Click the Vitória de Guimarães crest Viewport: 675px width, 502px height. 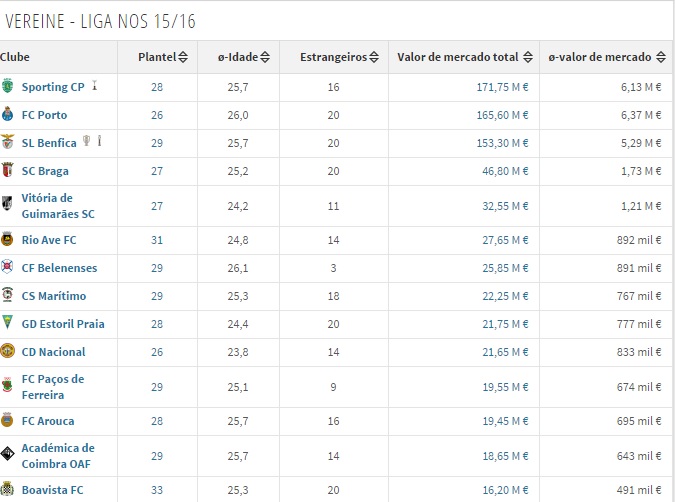coord(7,203)
